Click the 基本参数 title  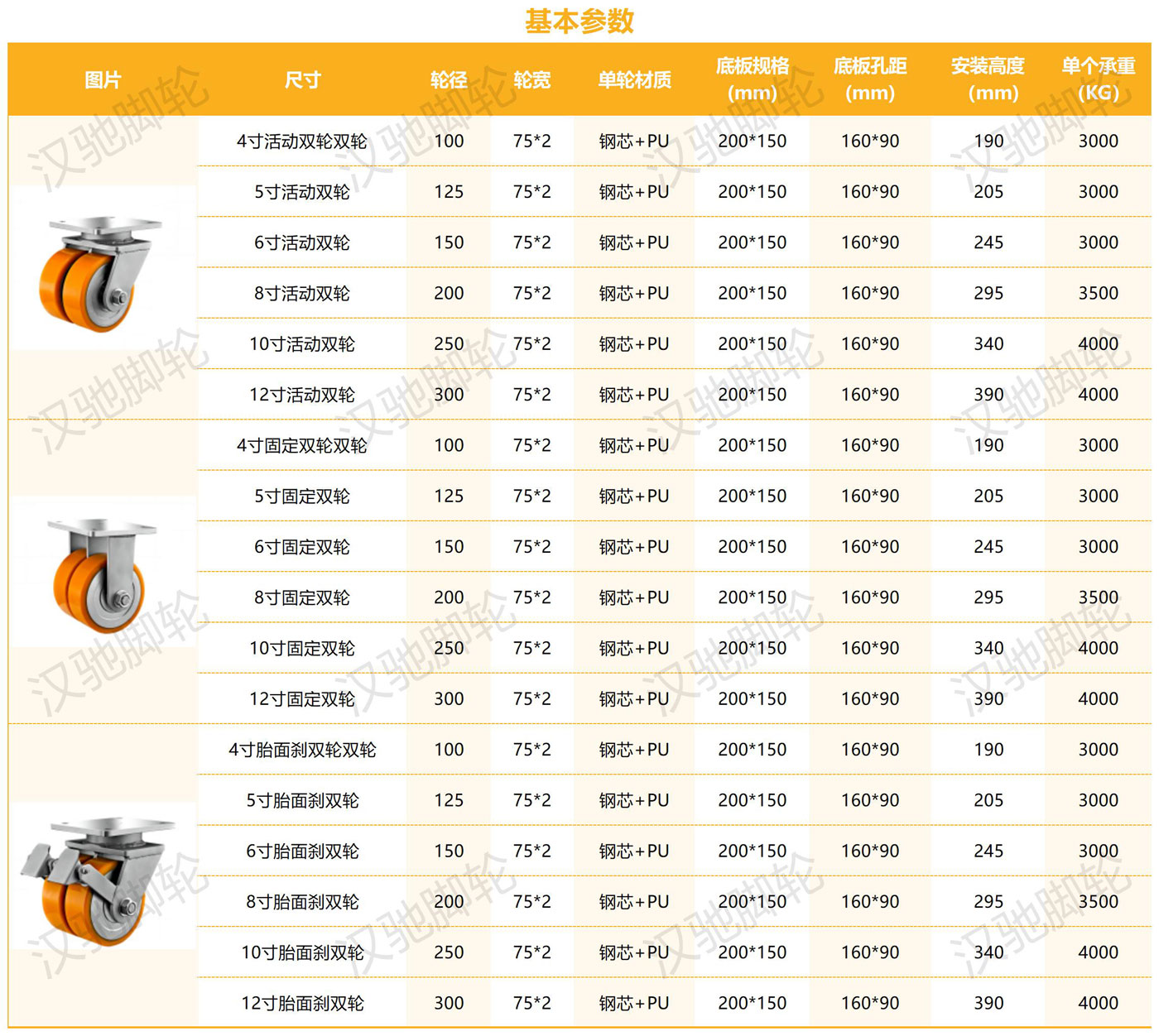pos(579,21)
